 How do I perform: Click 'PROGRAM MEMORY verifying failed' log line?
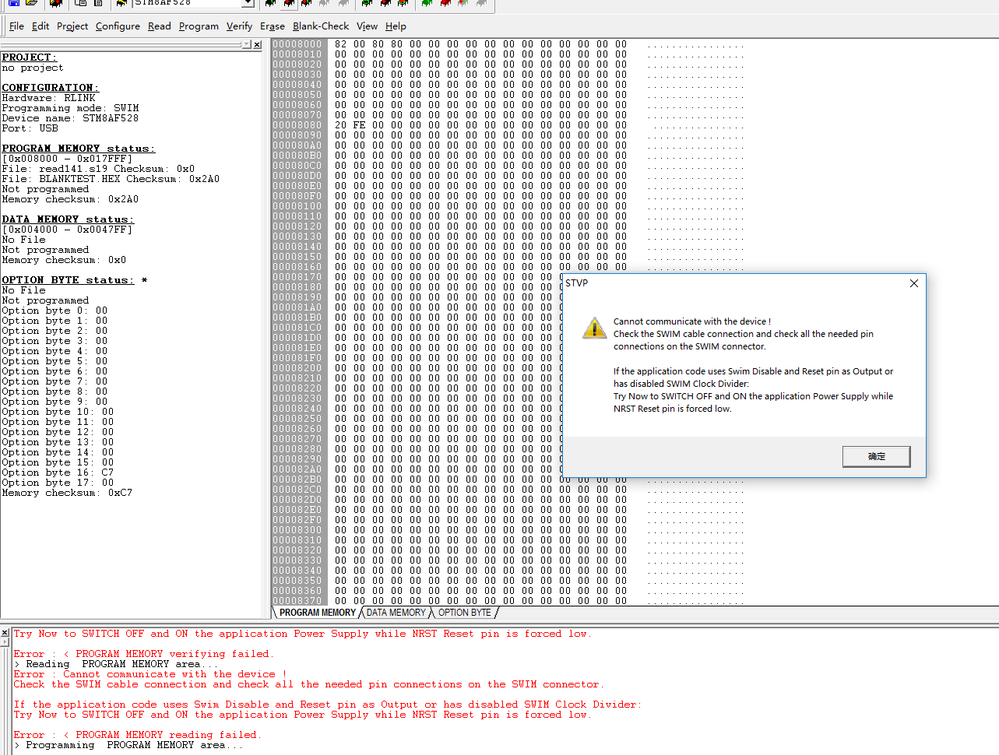[143, 654]
